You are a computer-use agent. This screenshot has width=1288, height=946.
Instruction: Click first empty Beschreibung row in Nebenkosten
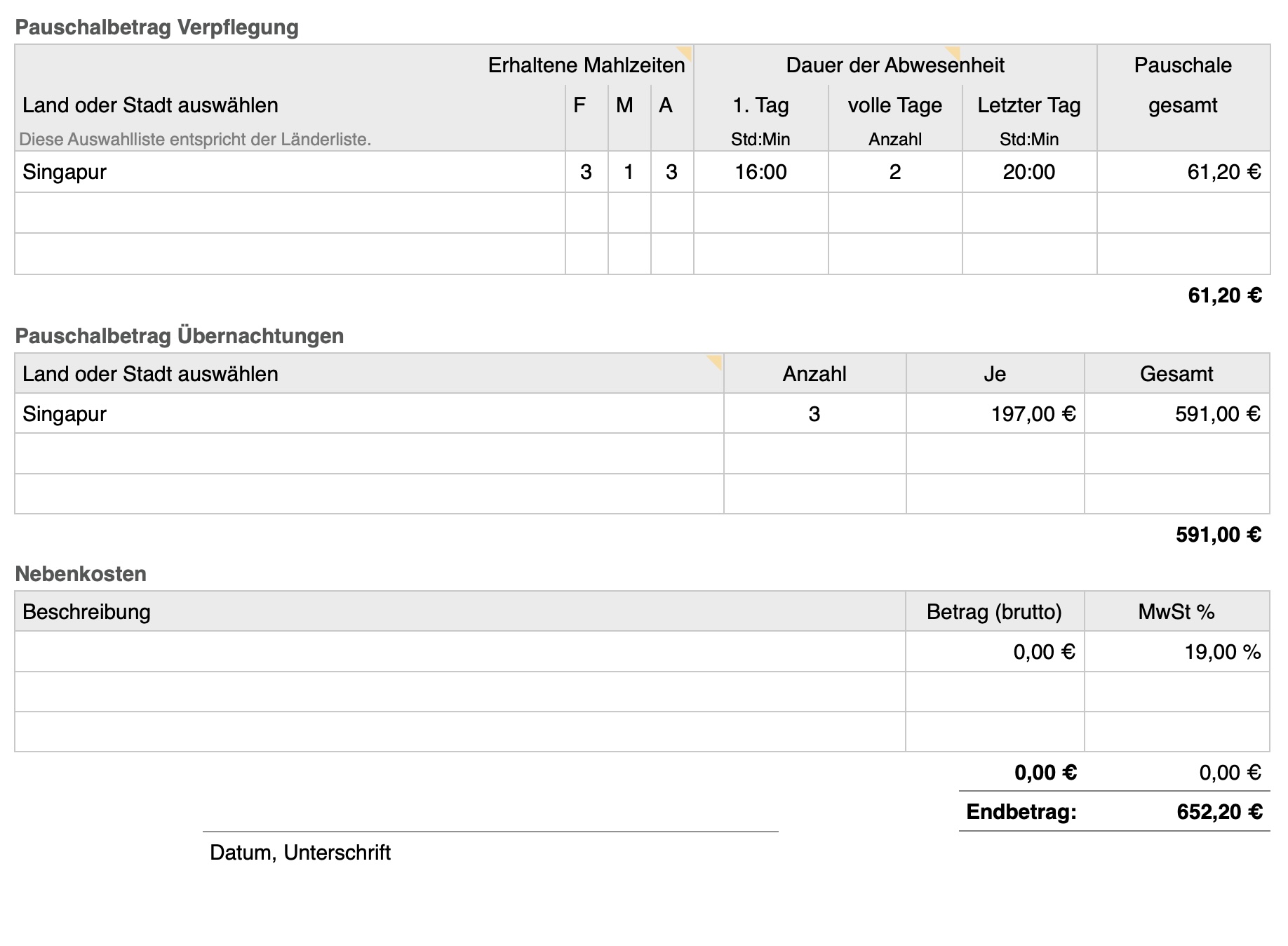click(x=459, y=652)
